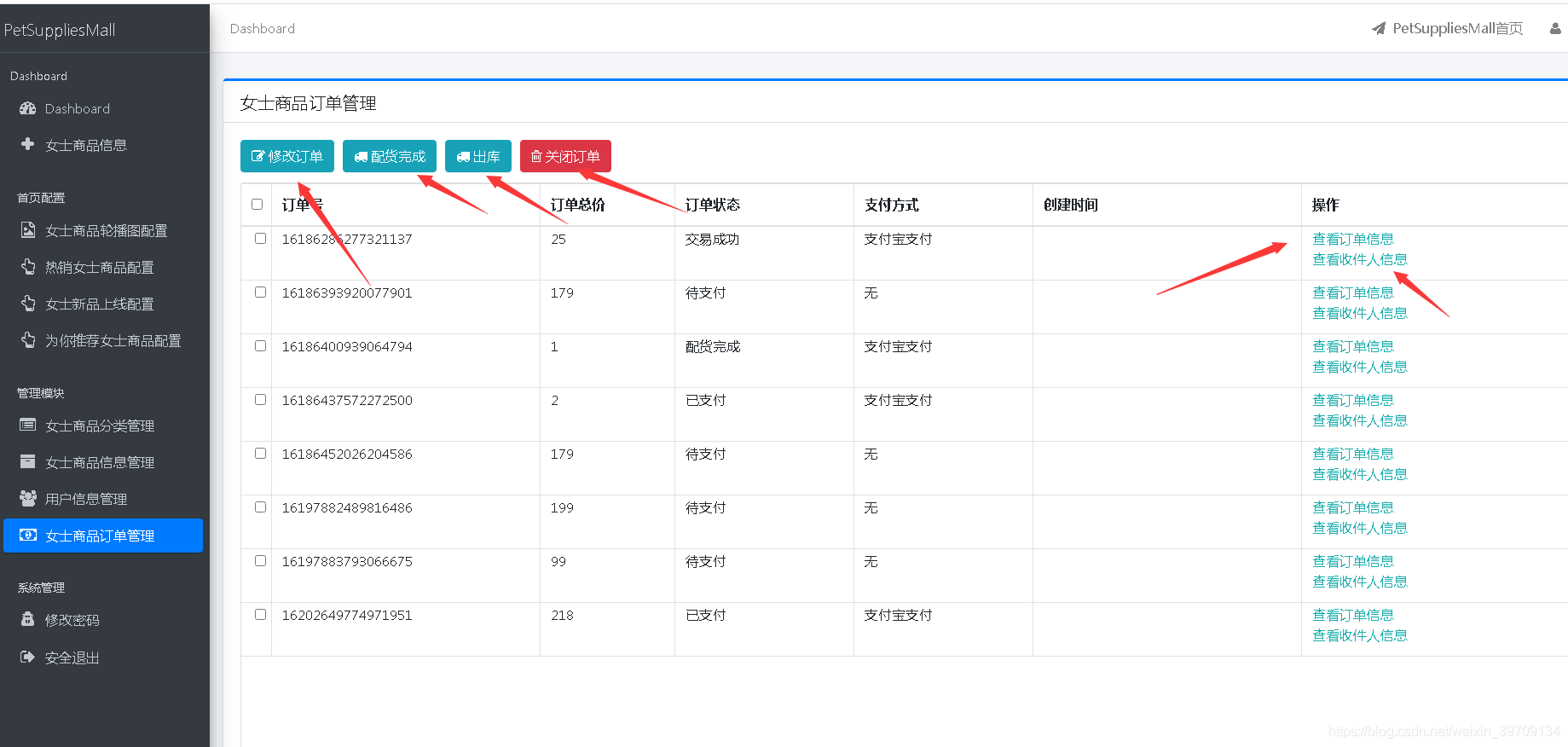Check the box for order 16197883793066675
Screen dimensions: 1568x747
[x=260, y=561]
